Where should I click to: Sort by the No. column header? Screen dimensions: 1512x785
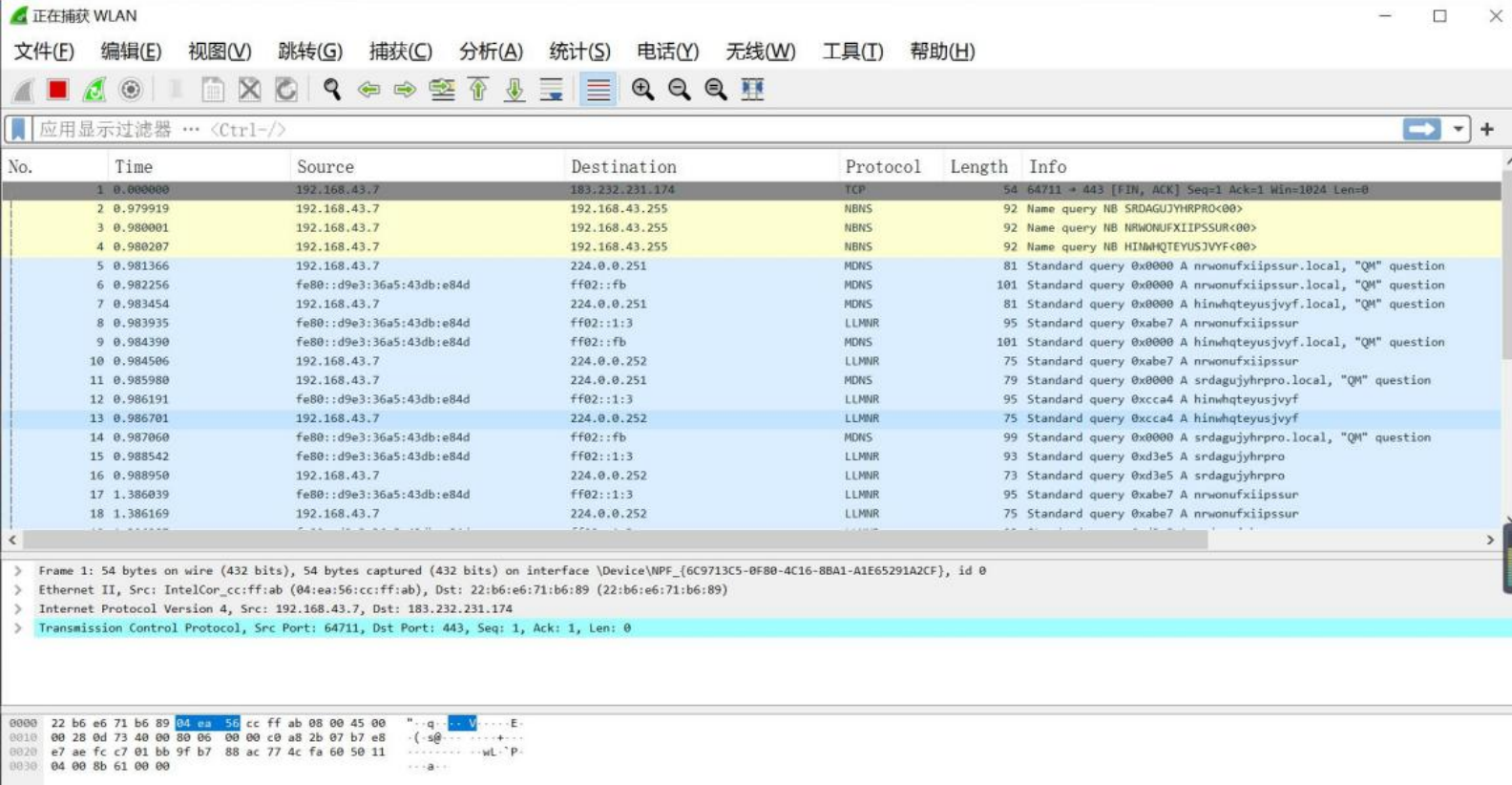tap(55, 167)
